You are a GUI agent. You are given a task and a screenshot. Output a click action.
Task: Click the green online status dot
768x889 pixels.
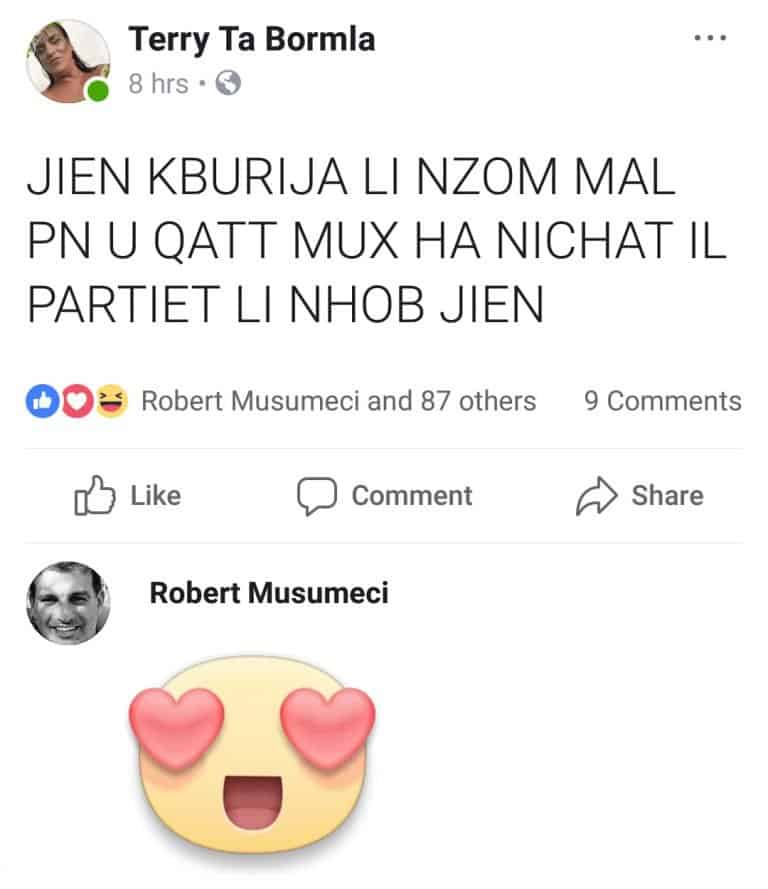pos(98,91)
